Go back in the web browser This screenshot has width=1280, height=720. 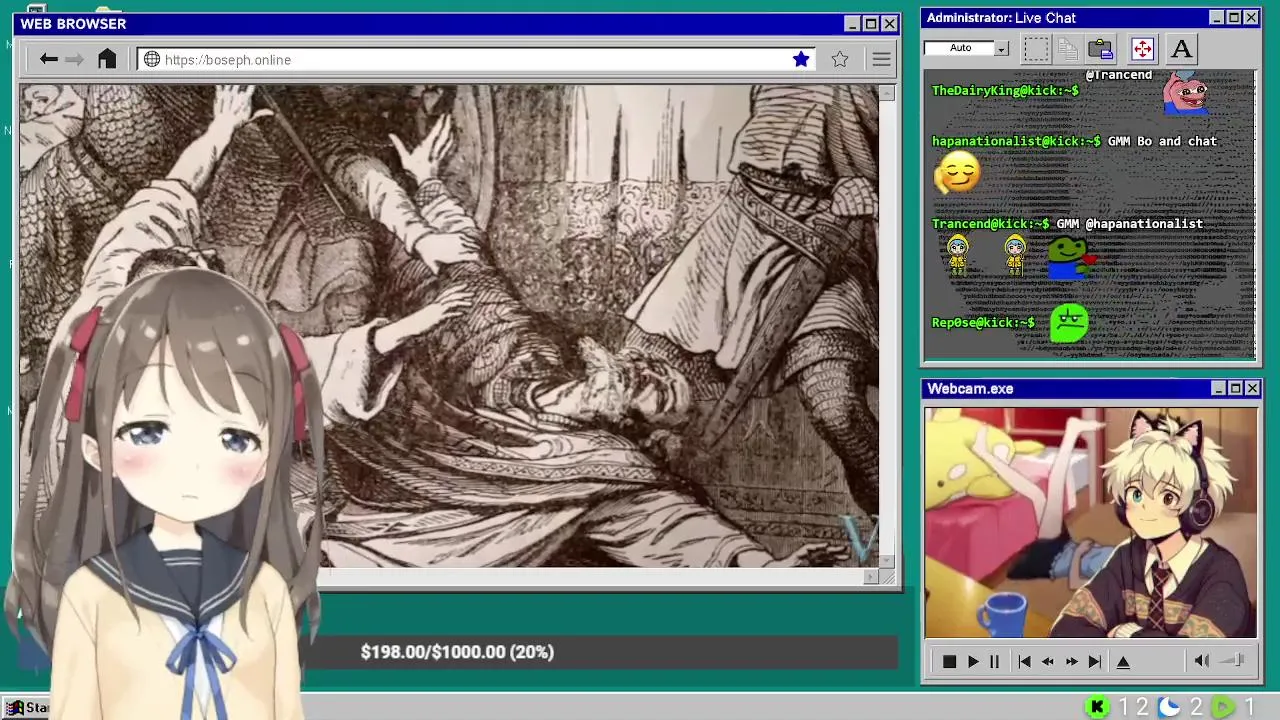tap(48, 59)
